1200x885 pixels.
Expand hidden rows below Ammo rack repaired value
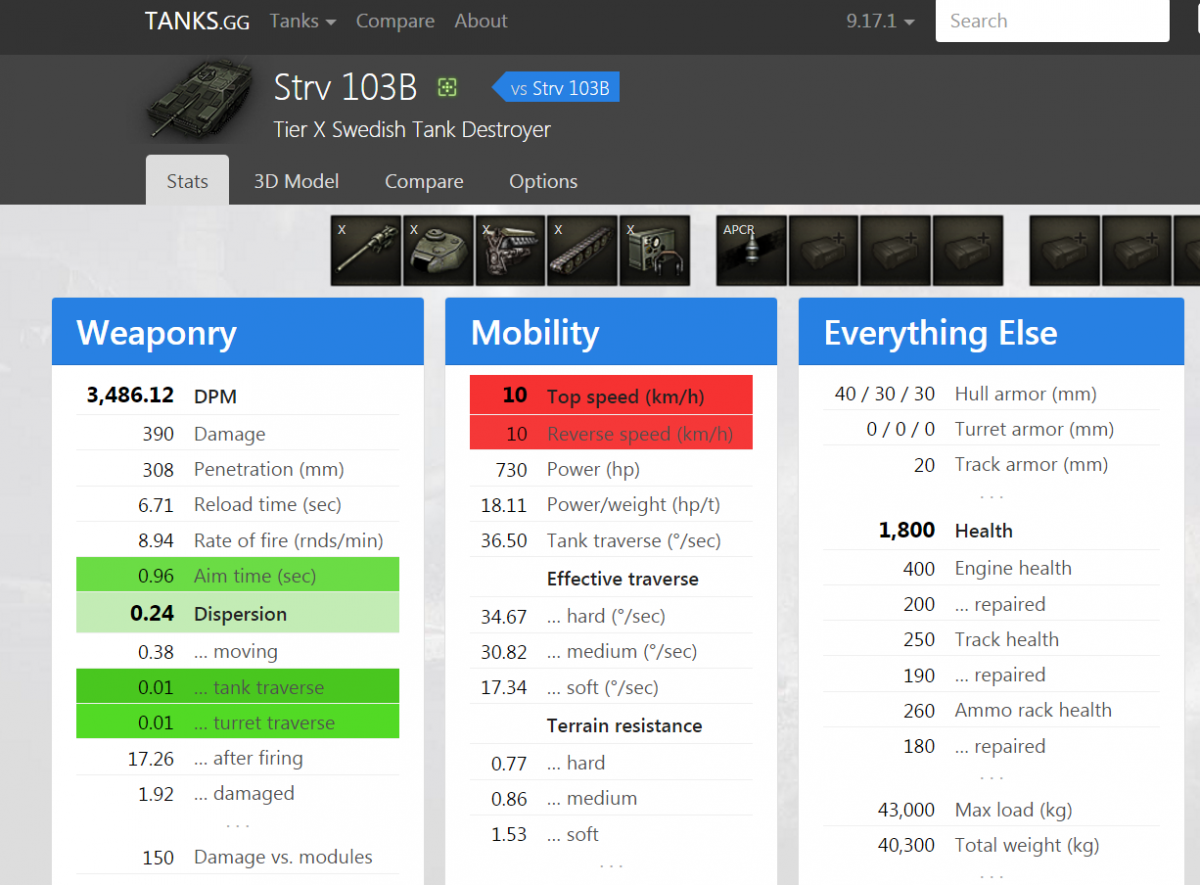tap(991, 777)
